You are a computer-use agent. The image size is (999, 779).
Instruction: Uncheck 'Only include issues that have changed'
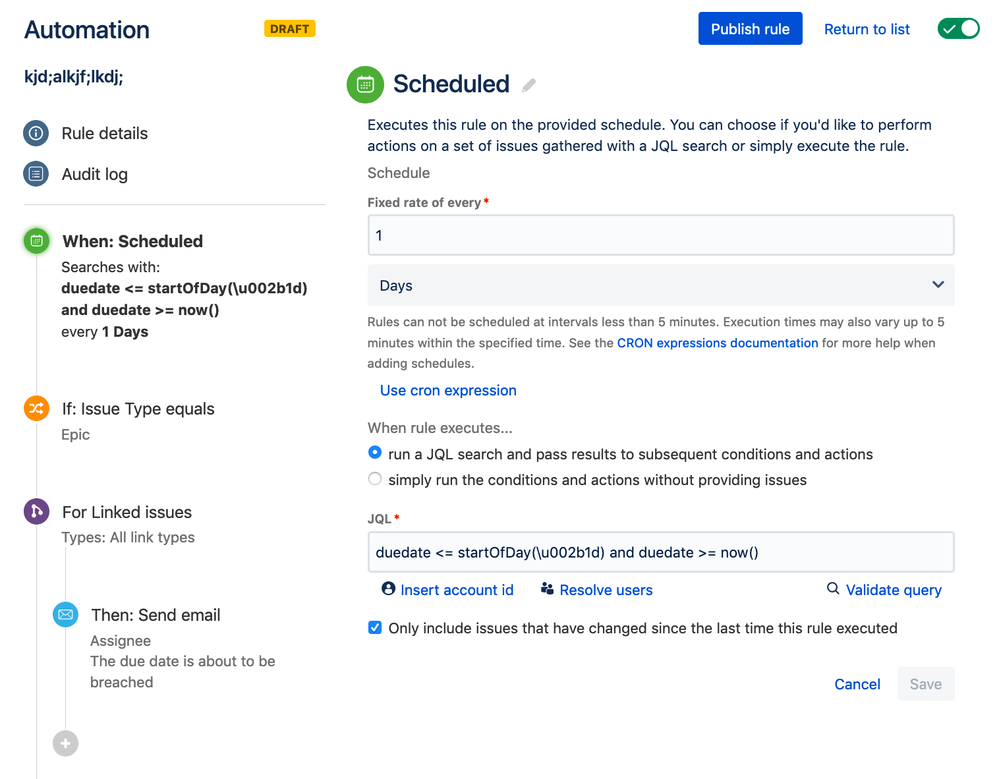375,628
